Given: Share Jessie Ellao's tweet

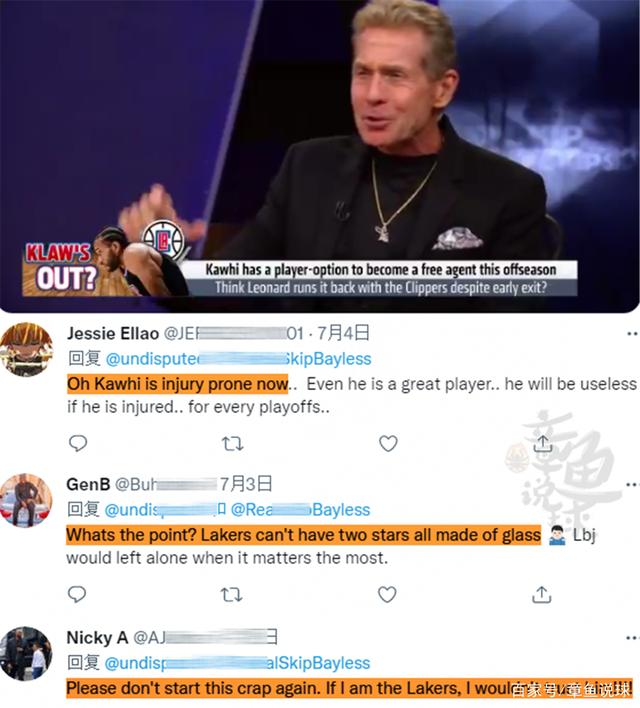Looking at the screenshot, I should tap(542, 443).
